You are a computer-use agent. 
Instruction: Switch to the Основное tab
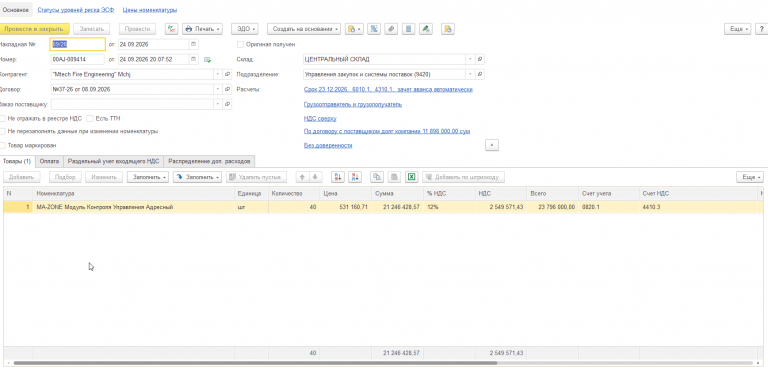[x=16, y=10]
